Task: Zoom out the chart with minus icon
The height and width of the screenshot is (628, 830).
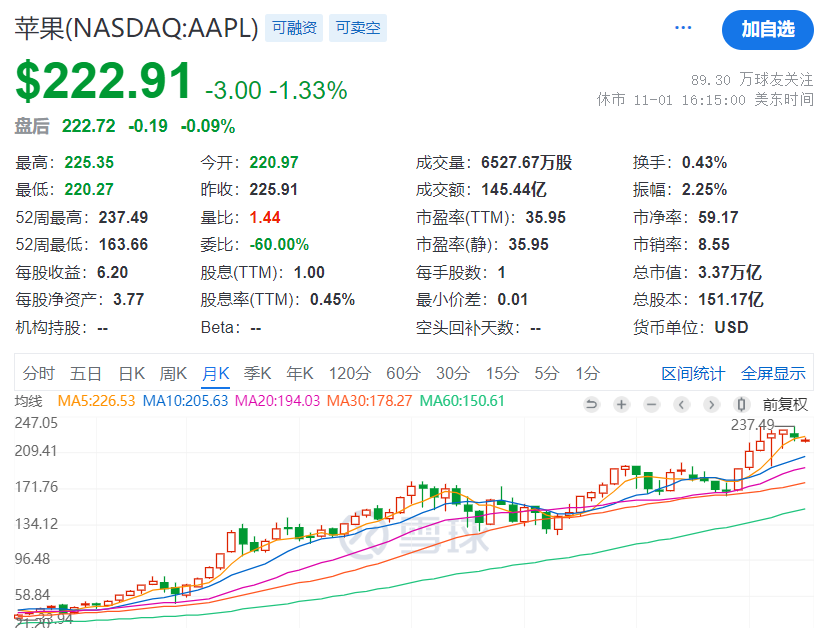Action: (x=651, y=405)
